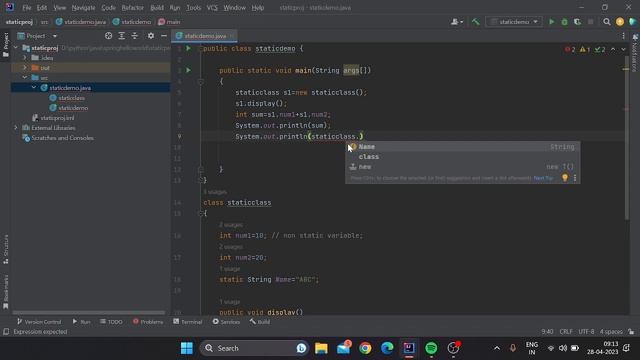Toggle the Structure tool window

tap(6, 249)
